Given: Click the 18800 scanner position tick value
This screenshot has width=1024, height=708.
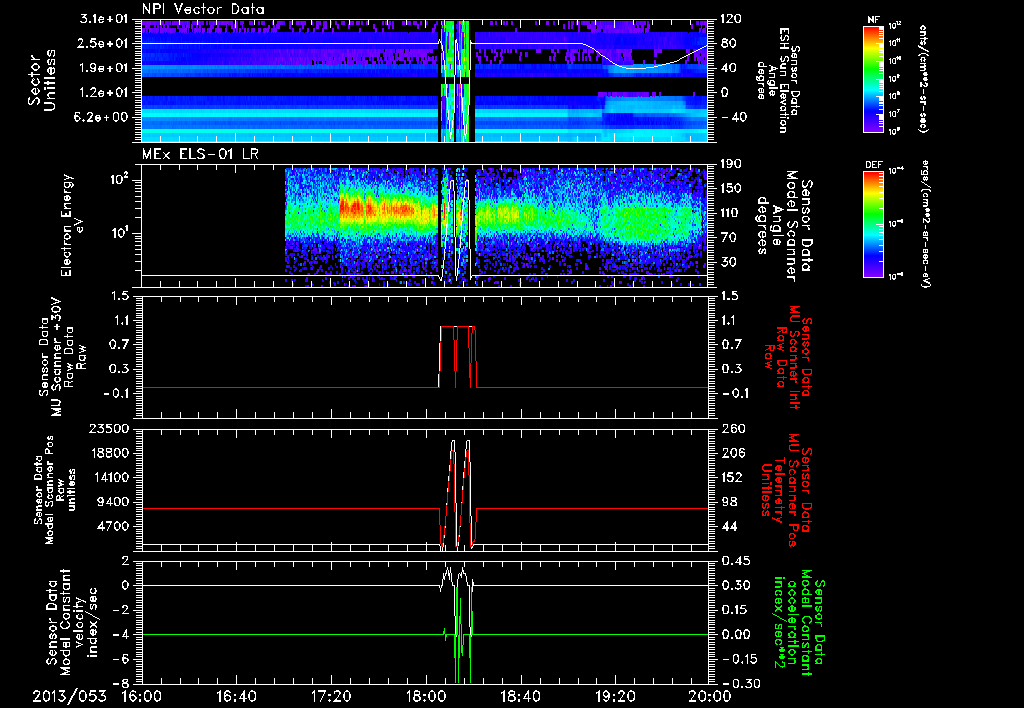Looking at the screenshot, I should click(109, 453).
